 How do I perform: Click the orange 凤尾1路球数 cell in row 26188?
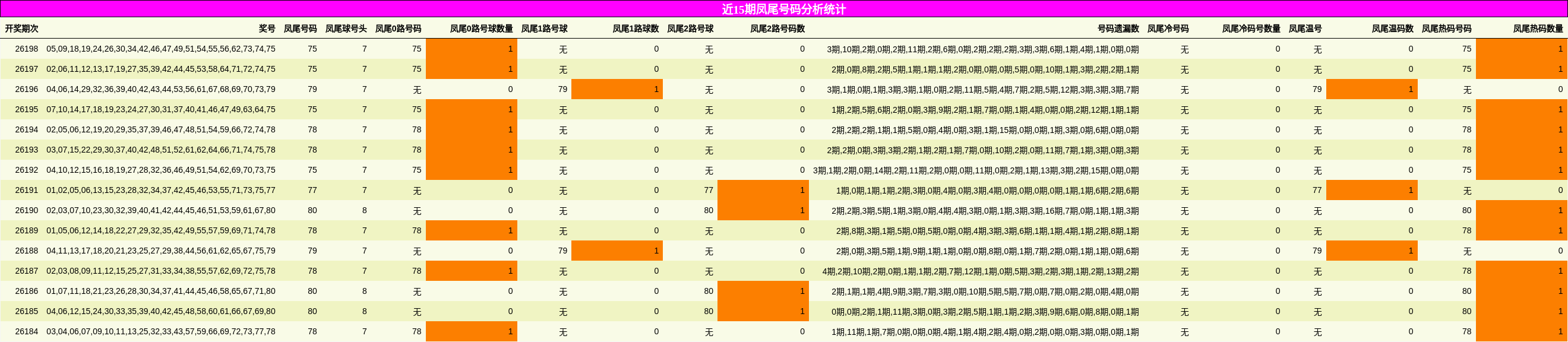coord(617,251)
